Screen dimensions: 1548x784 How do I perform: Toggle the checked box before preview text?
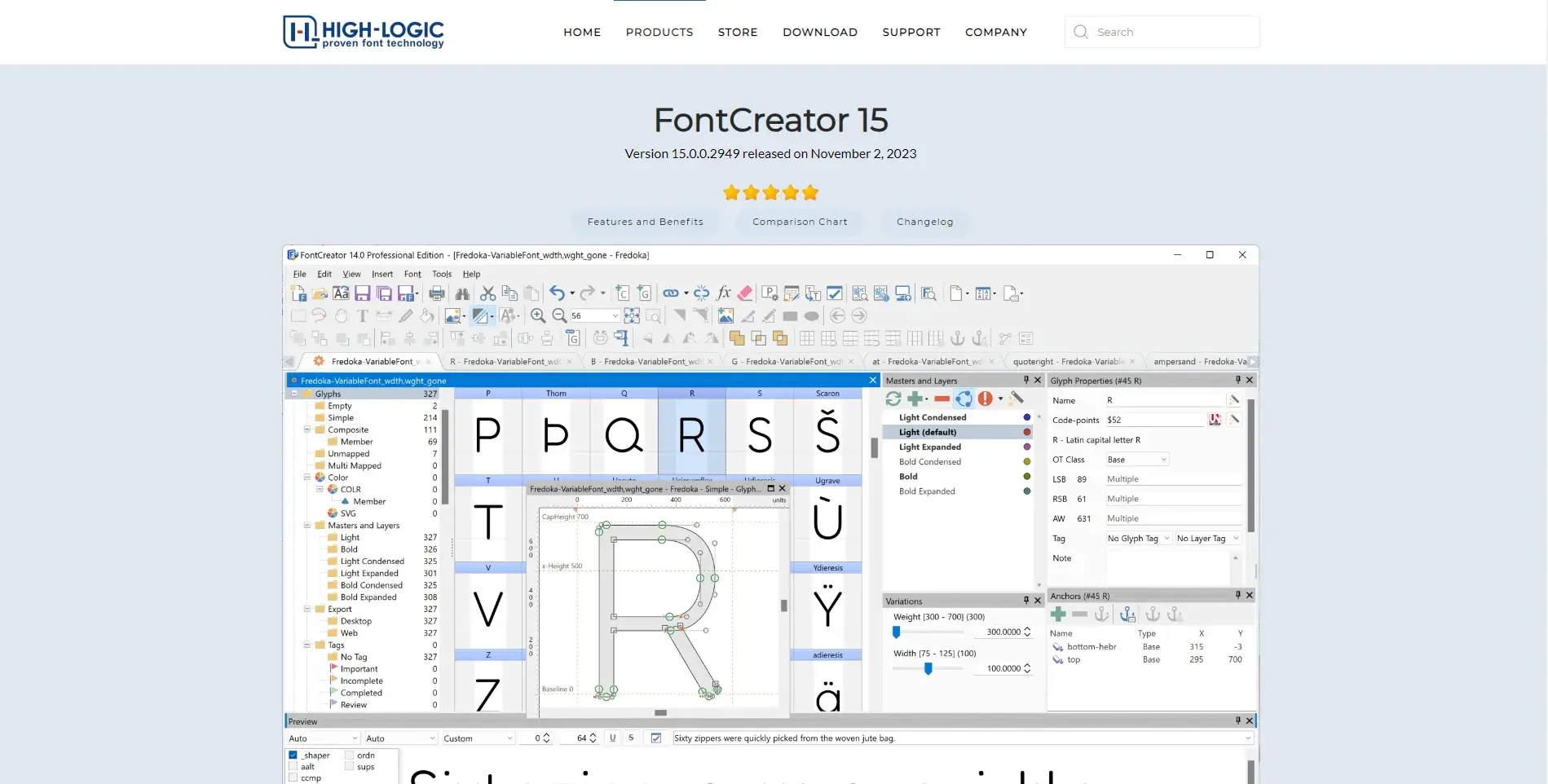pyautogui.click(x=656, y=738)
